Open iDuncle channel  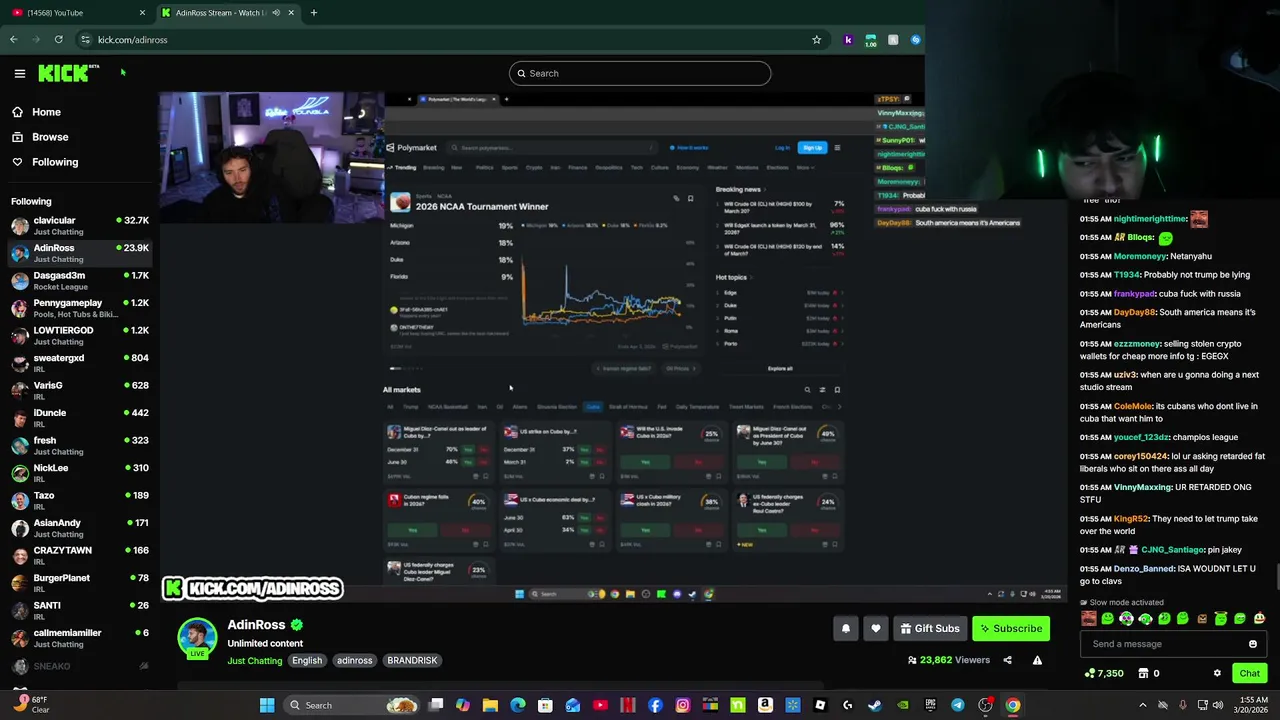(x=78, y=418)
